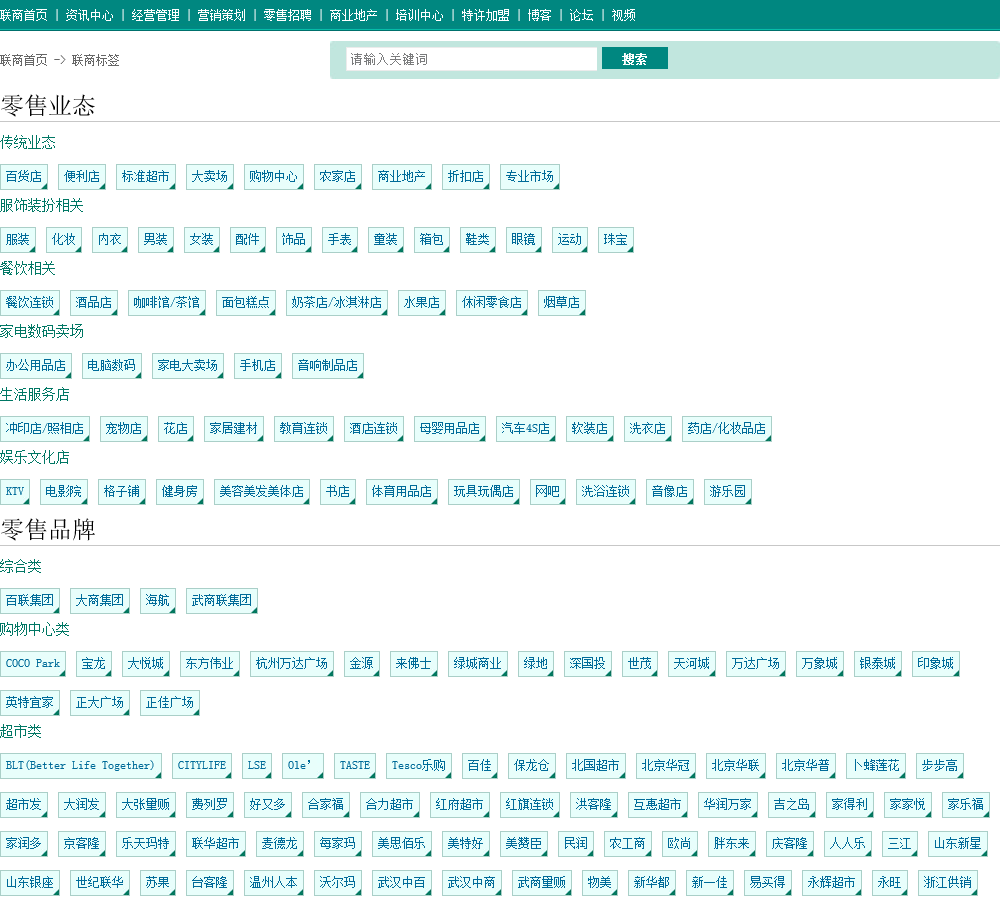The image size is (1000, 909).
Task: Open the 英特宜家 tag
Action: [x=30, y=703]
